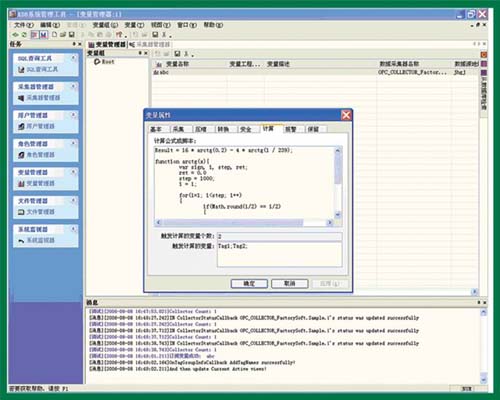500x400 pixels.
Task: Switch to 转换 tab in properties dialog
Action: [223, 129]
